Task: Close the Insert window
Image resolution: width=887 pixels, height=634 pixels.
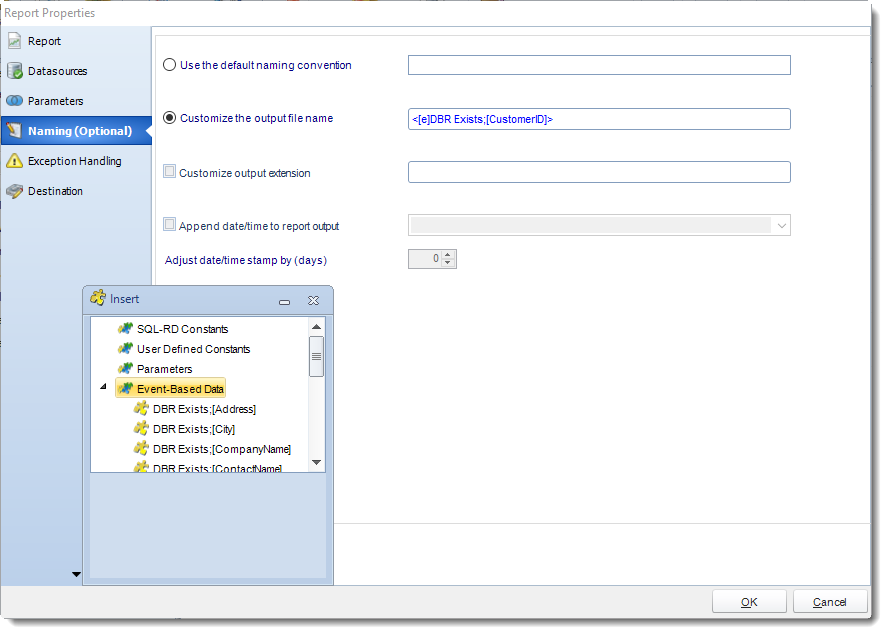Action: click(x=313, y=300)
